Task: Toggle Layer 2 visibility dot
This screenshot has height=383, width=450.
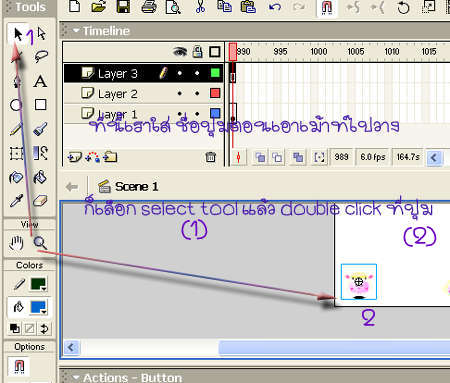Action: 180,94
